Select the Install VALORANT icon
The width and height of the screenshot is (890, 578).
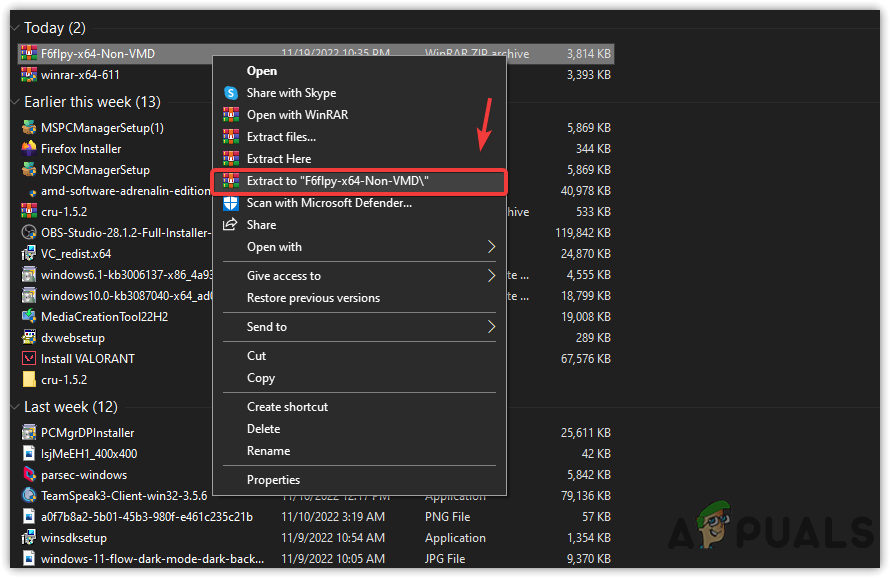(28, 358)
